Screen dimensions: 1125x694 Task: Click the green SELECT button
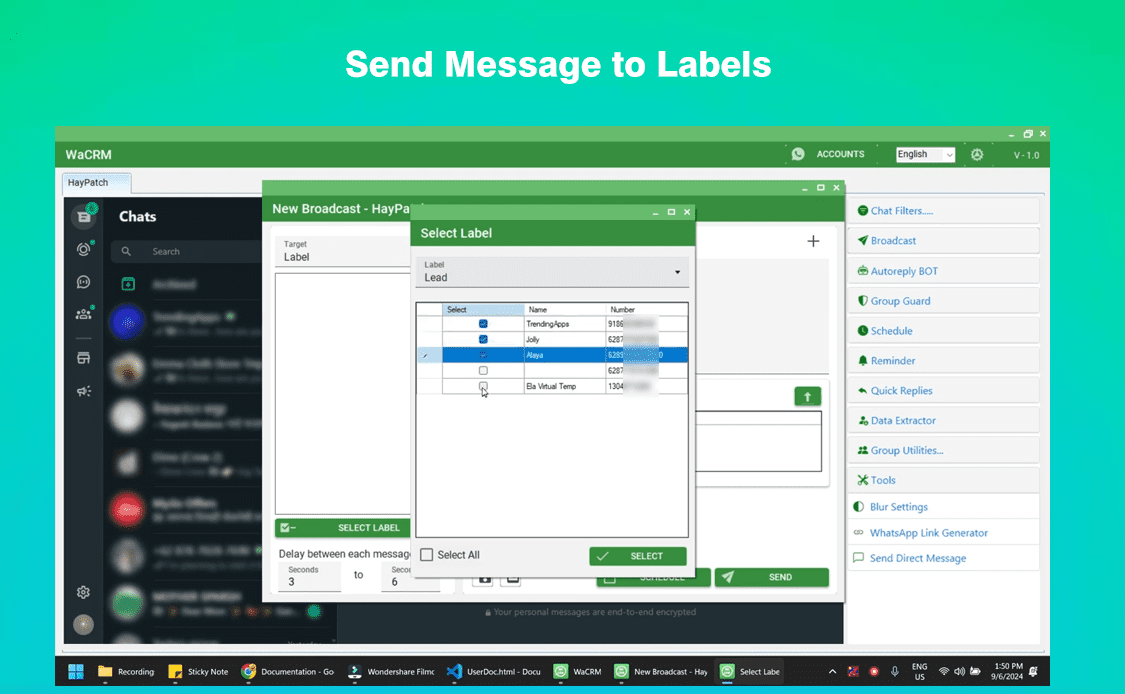pyautogui.click(x=637, y=555)
